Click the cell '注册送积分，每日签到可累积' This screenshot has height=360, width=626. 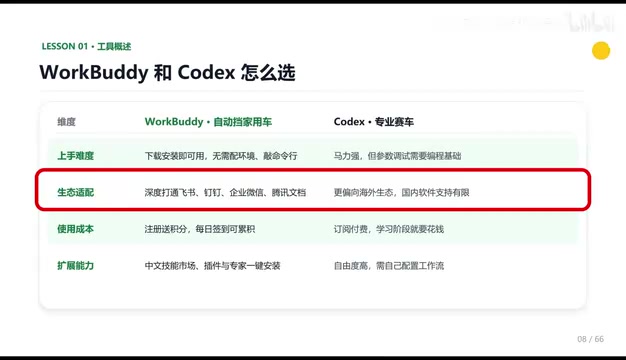click(x=200, y=229)
